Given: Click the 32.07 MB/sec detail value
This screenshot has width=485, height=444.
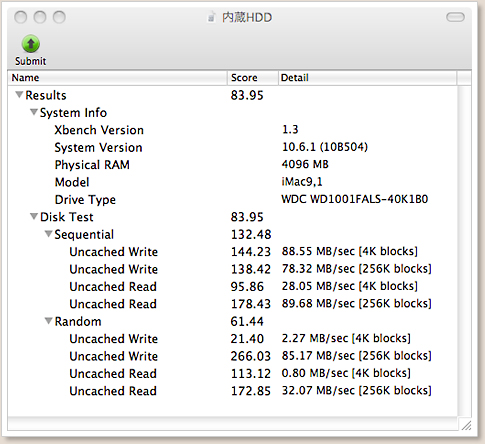Looking at the screenshot, I should (356, 390).
